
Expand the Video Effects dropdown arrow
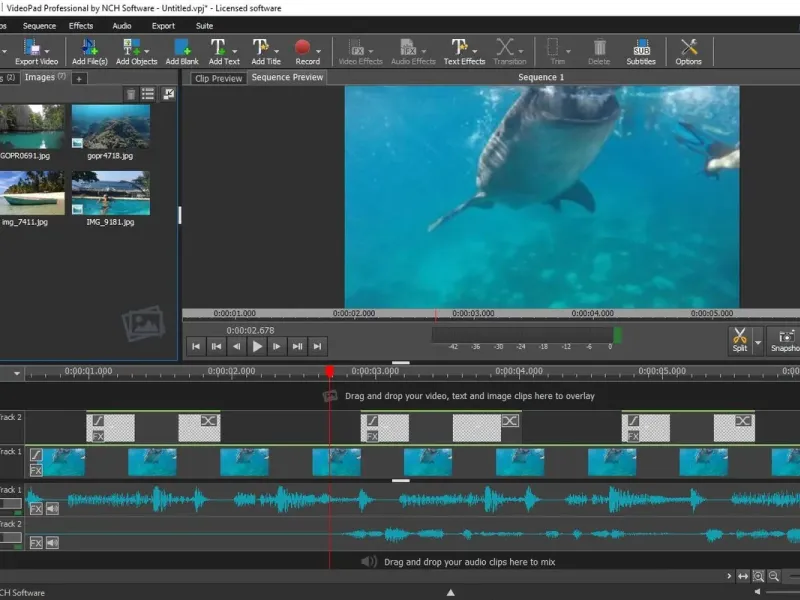point(371,51)
